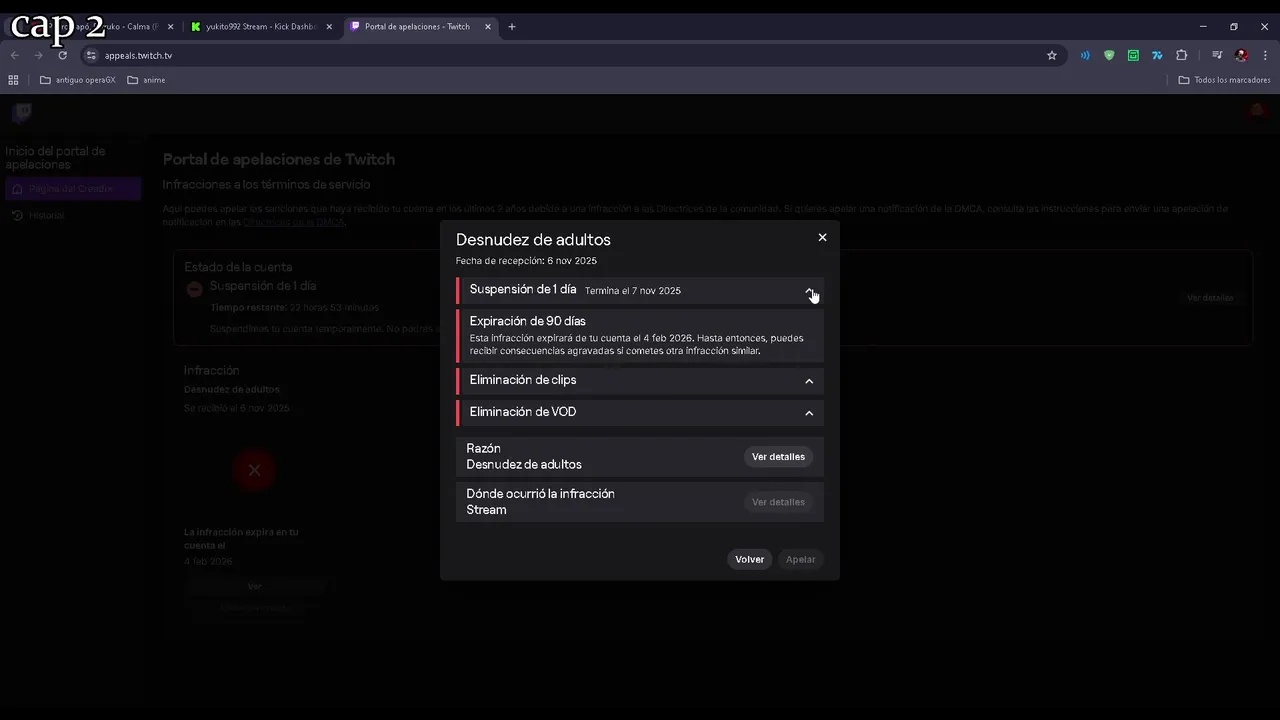This screenshot has height=720, width=1280.
Task: Click the Twitch favicon on the active tab
Action: (355, 27)
